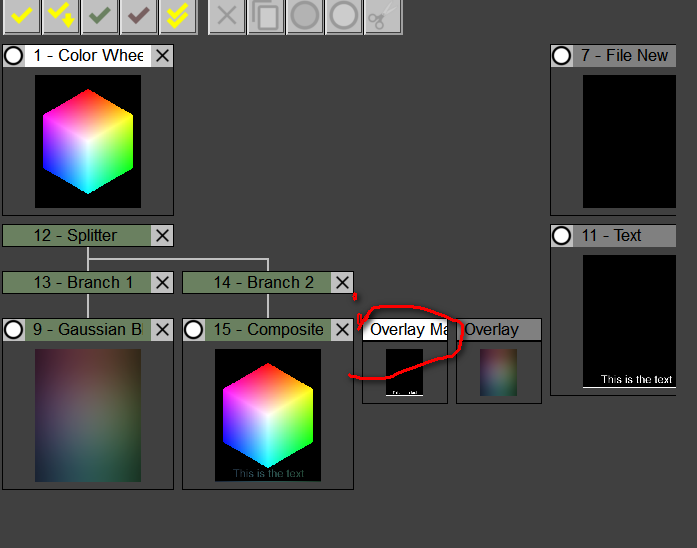The width and height of the screenshot is (697, 548).
Task: Close the 1 - Color Wheel node
Action: (162, 56)
